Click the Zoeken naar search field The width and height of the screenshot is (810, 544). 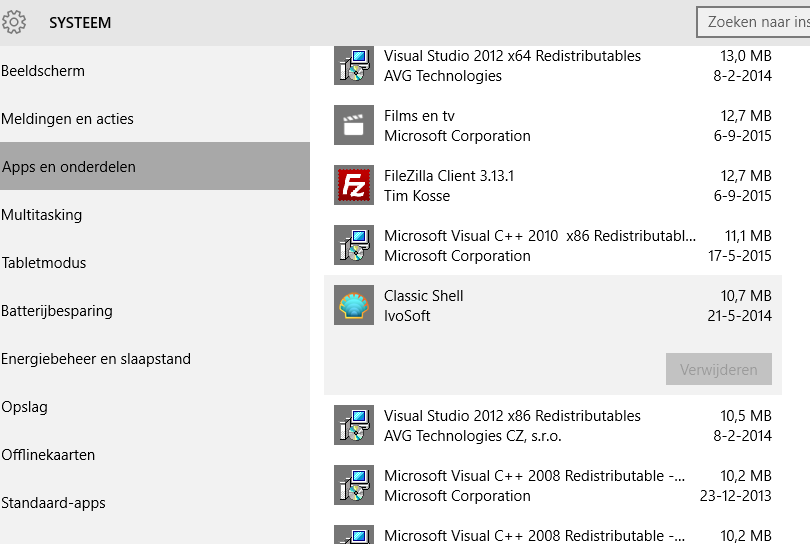753,22
